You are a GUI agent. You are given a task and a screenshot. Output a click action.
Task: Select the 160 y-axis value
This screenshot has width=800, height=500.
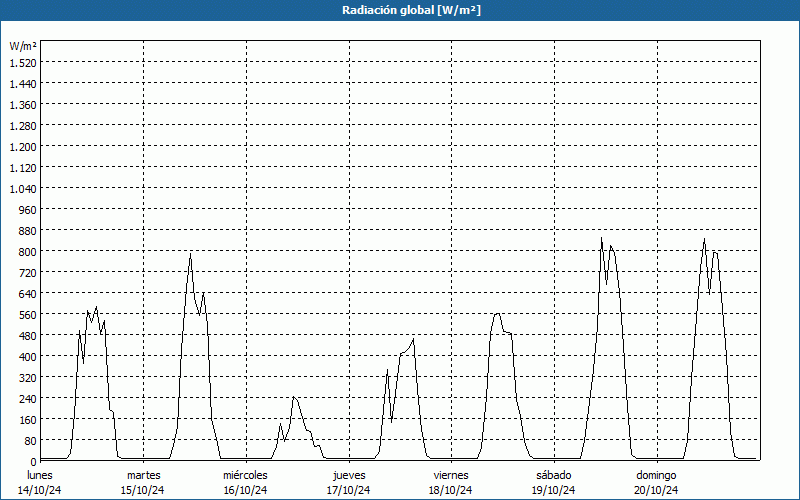click(28, 420)
